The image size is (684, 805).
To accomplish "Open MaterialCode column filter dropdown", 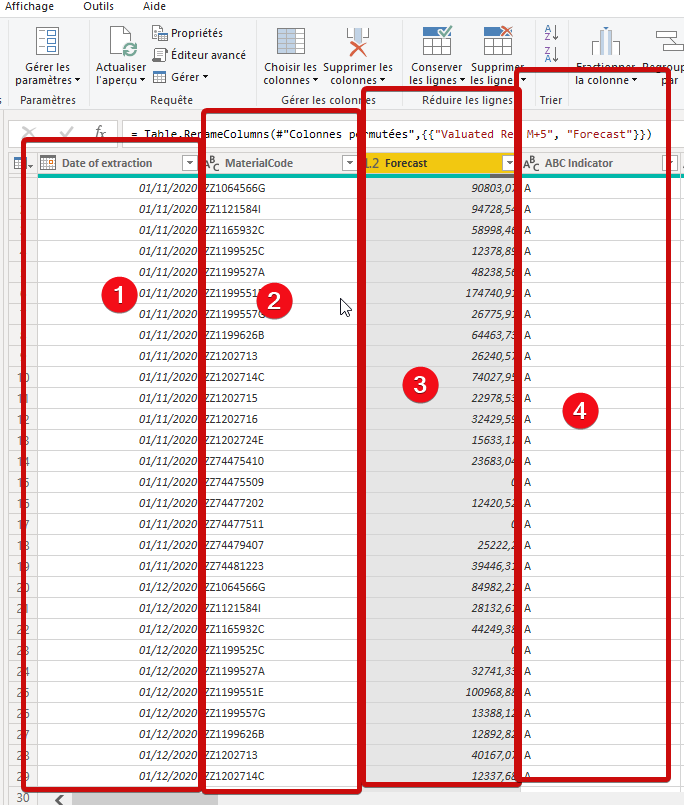I will pos(349,163).
